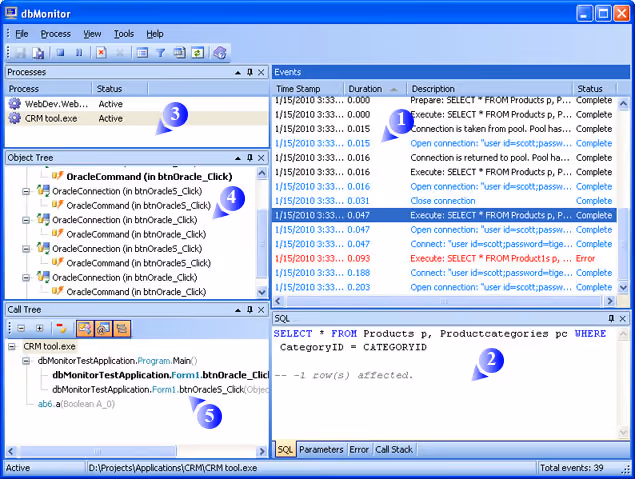Click the Status column header in Processes panel

tap(120, 89)
